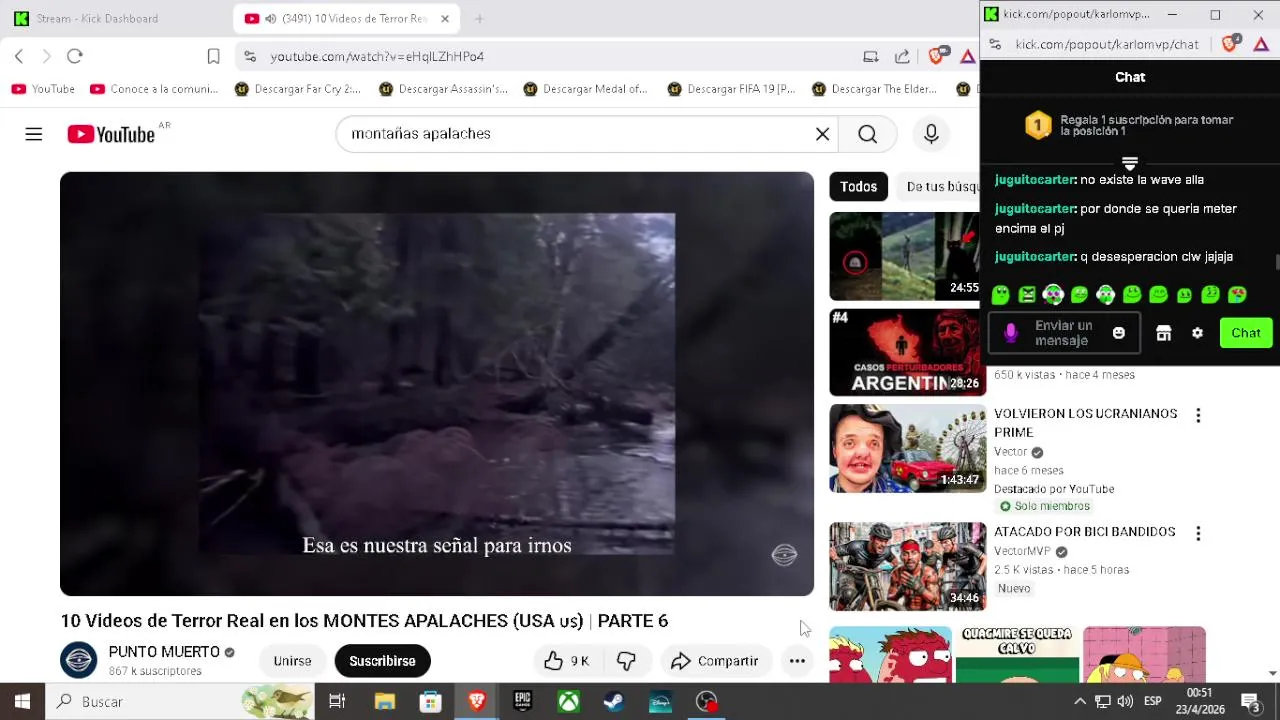Start voice search with the microphone
This screenshot has width=1280, height=720.
point(931,134)
